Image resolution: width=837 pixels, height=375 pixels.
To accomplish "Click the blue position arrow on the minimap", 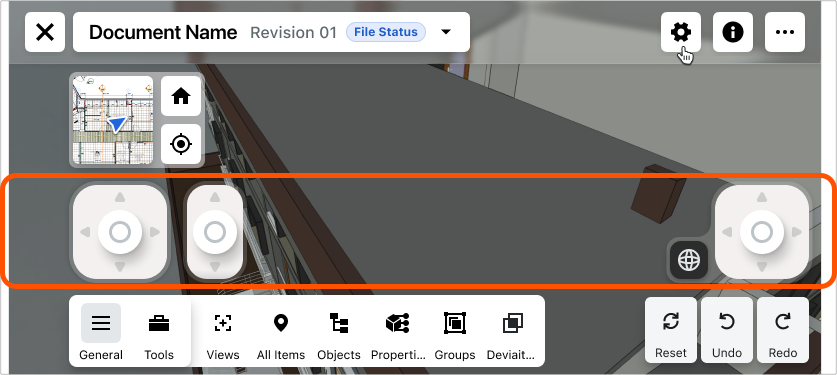I will [x=117, y=124].
